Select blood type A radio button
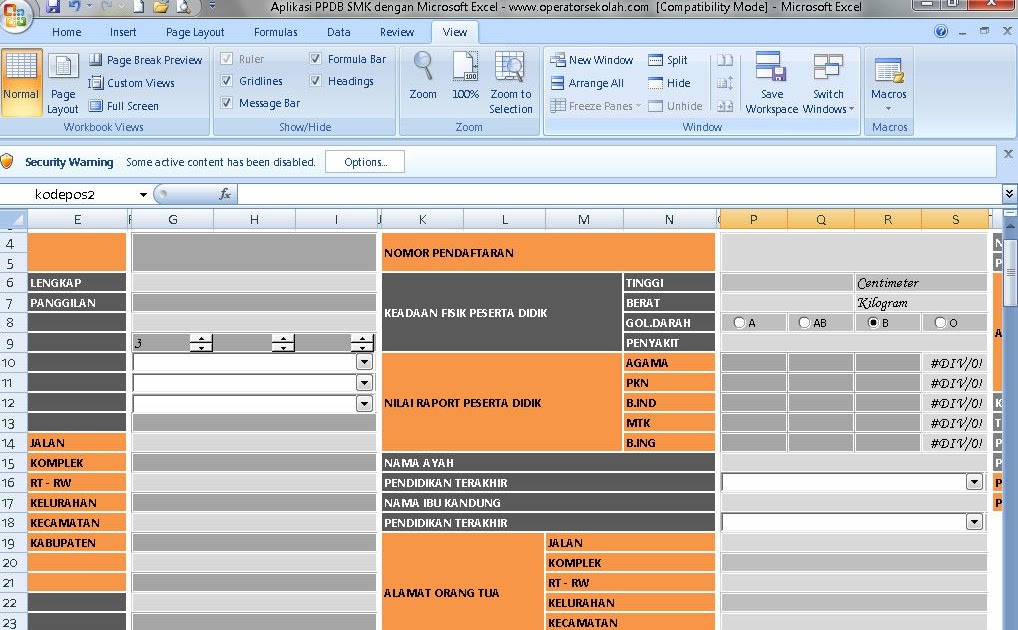Screen dimensions: 1018x630 point(739,322)
